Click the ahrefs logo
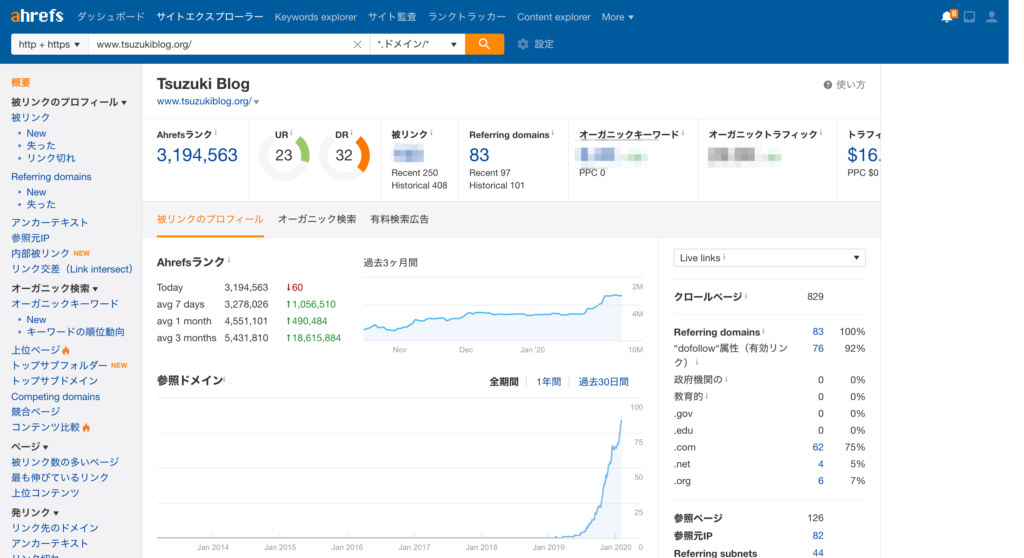 [37, 16]
